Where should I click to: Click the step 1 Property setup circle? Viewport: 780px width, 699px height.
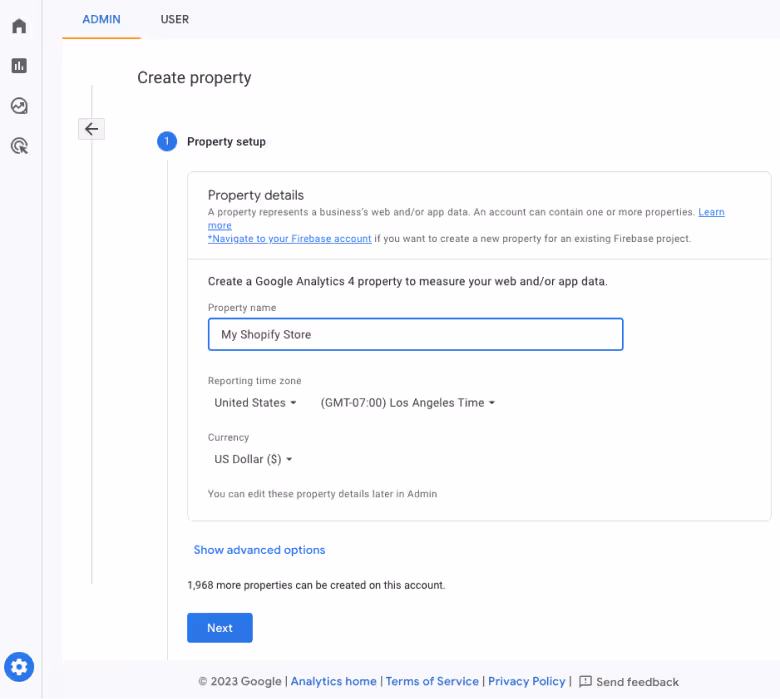point(167,142)
